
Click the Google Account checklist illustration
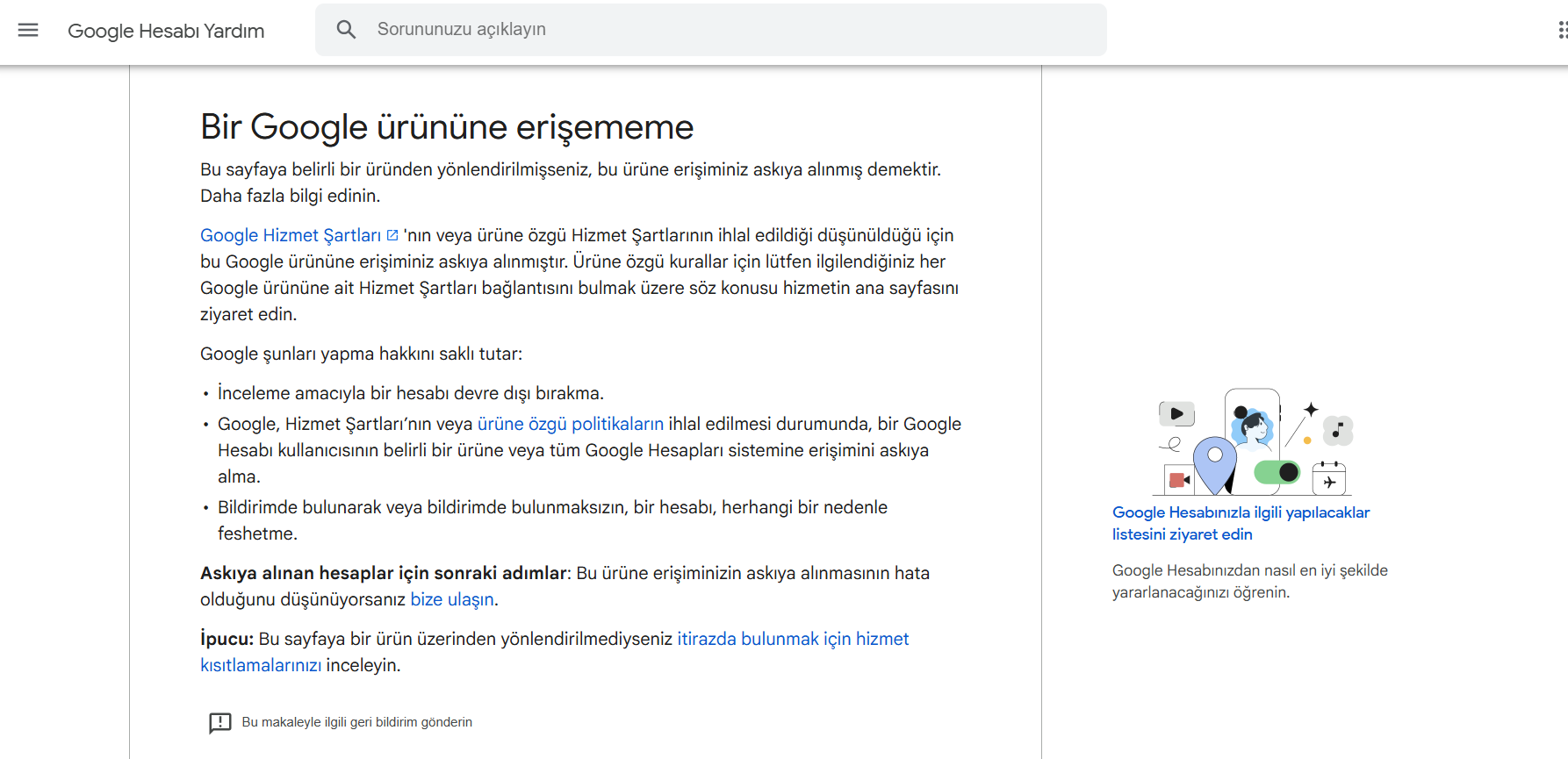[x=1253, y=441]
